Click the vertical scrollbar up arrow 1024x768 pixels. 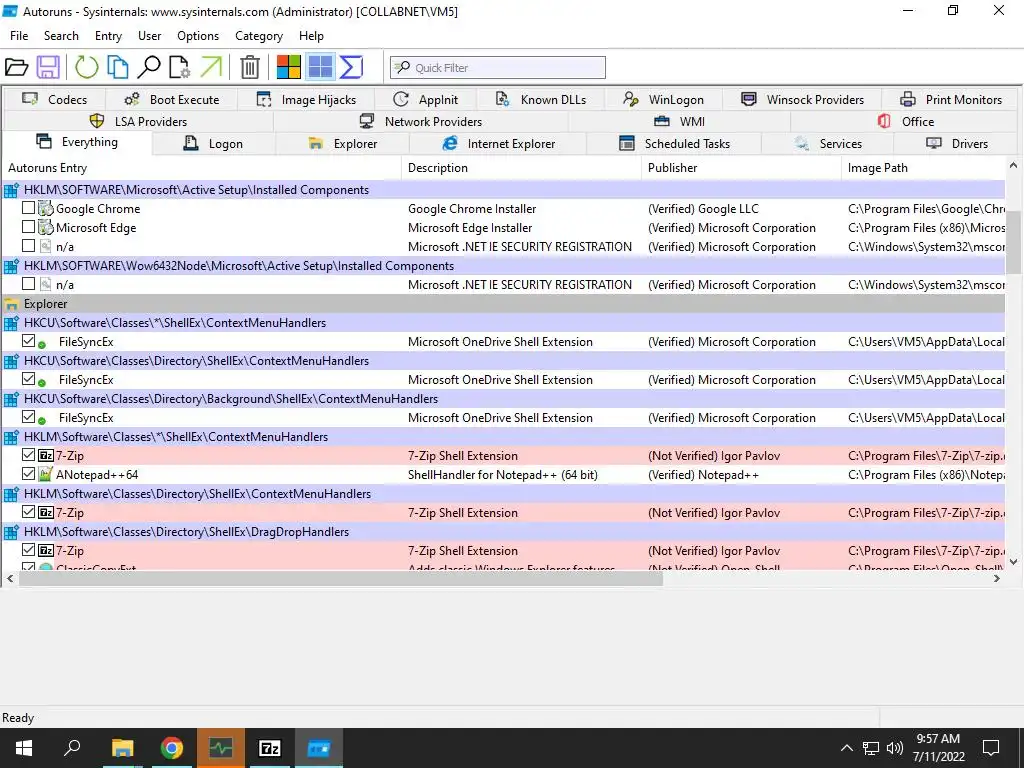(1013, 166)
